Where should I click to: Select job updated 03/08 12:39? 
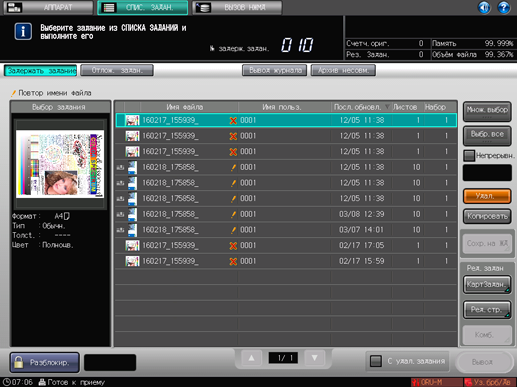(286, 214)
